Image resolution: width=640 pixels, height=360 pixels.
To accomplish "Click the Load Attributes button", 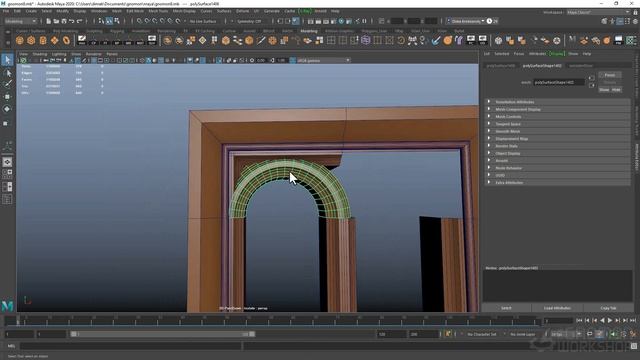I will point(557,308).
